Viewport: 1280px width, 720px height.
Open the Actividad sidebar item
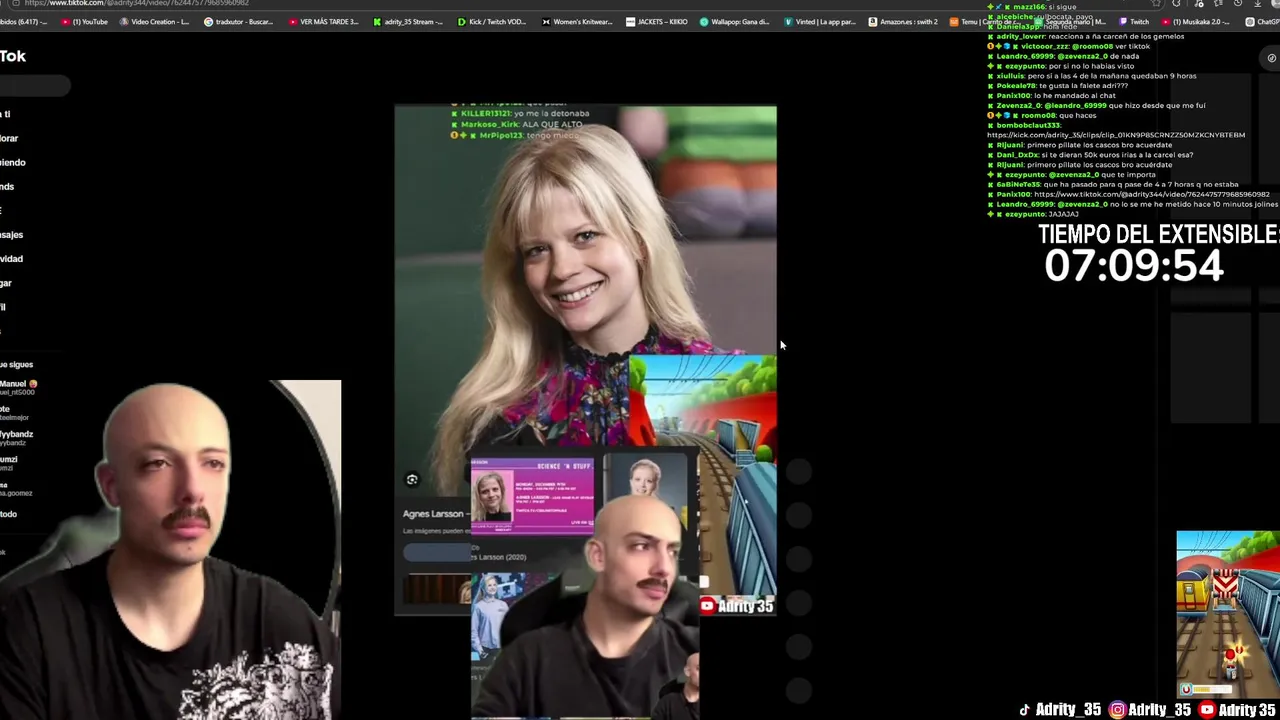11,259
